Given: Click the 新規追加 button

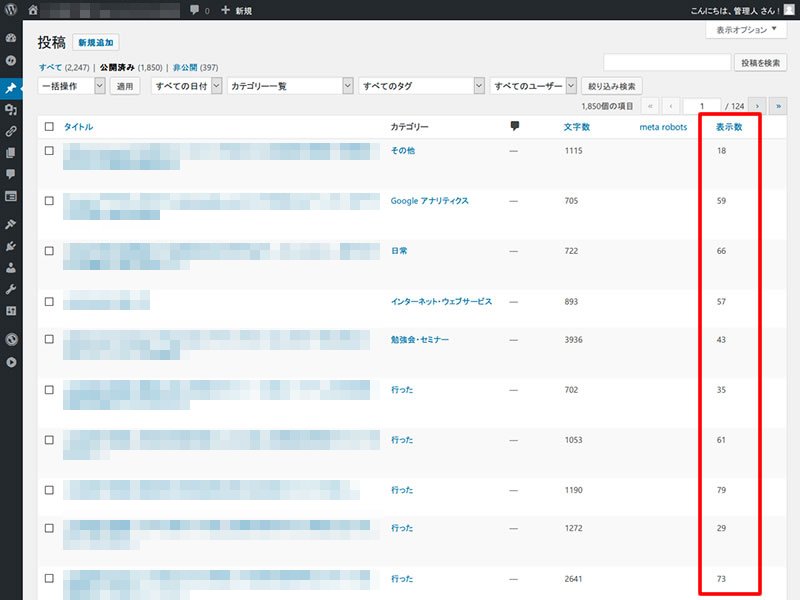Looking at the screenshot, I should (96, 42).
